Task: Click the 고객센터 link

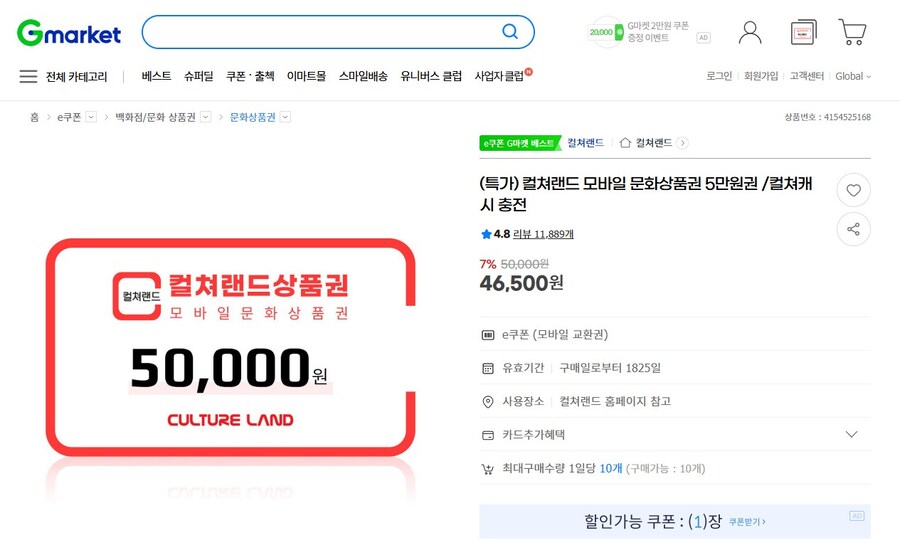Action: 806,76
